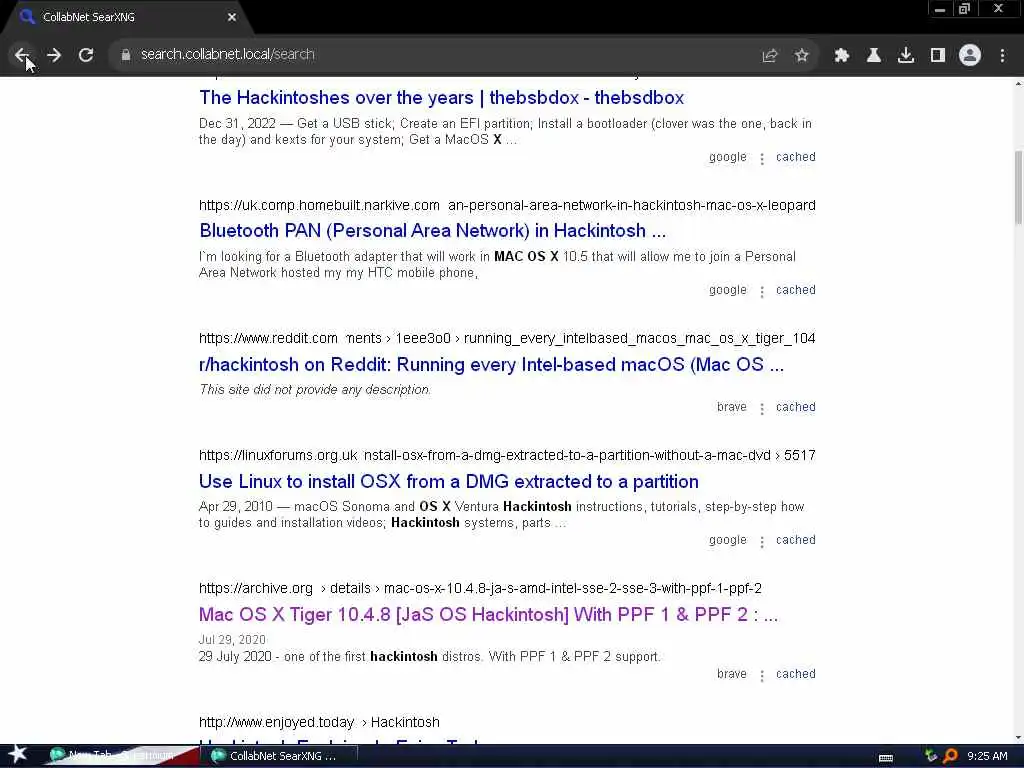Select the CollabNet SearXNG browser tab
The height and width of the screenshot is (768, 1024).
click(124, 17)
